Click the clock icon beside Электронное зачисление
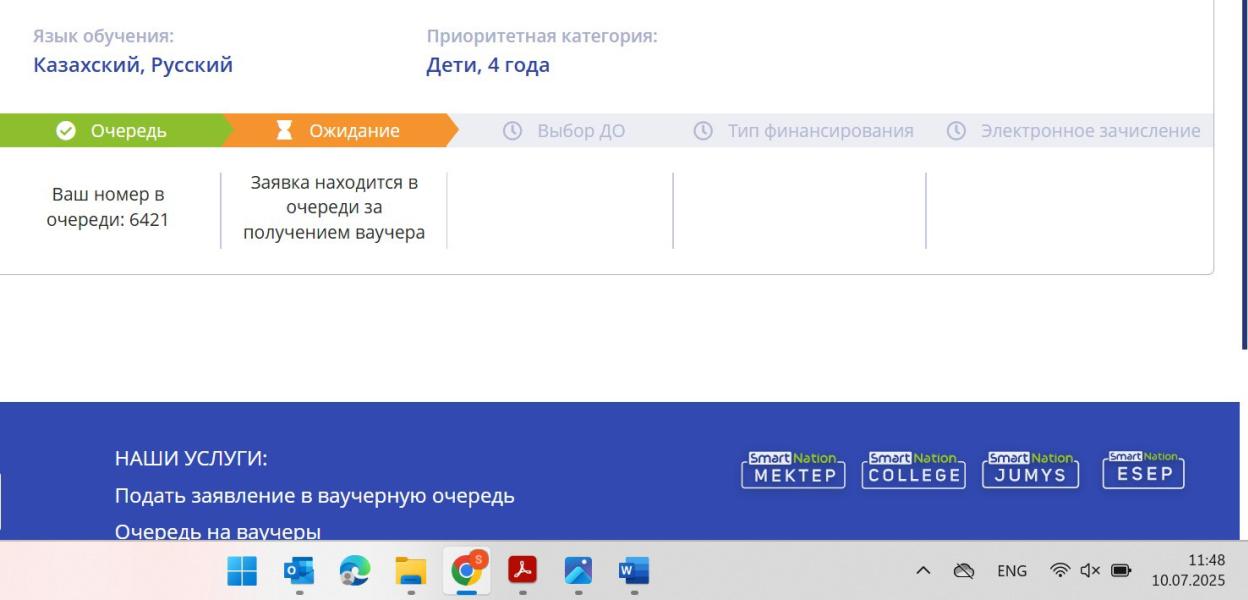The image size is (1248, 600). [x=957, y=131]
